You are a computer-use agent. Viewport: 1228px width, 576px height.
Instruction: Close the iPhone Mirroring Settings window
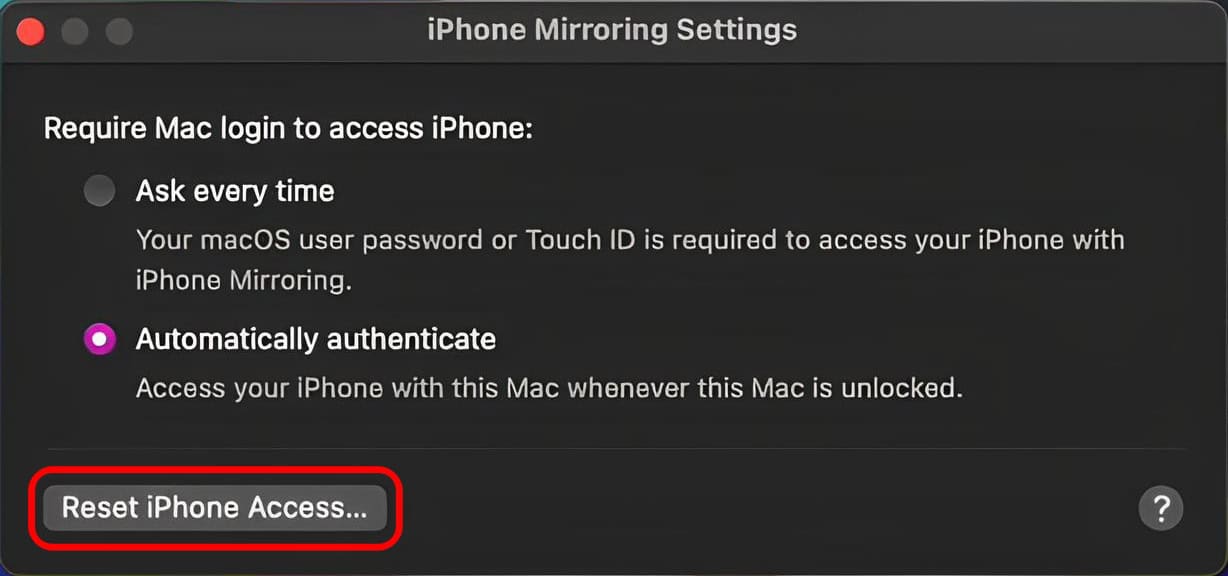[30, 30]
